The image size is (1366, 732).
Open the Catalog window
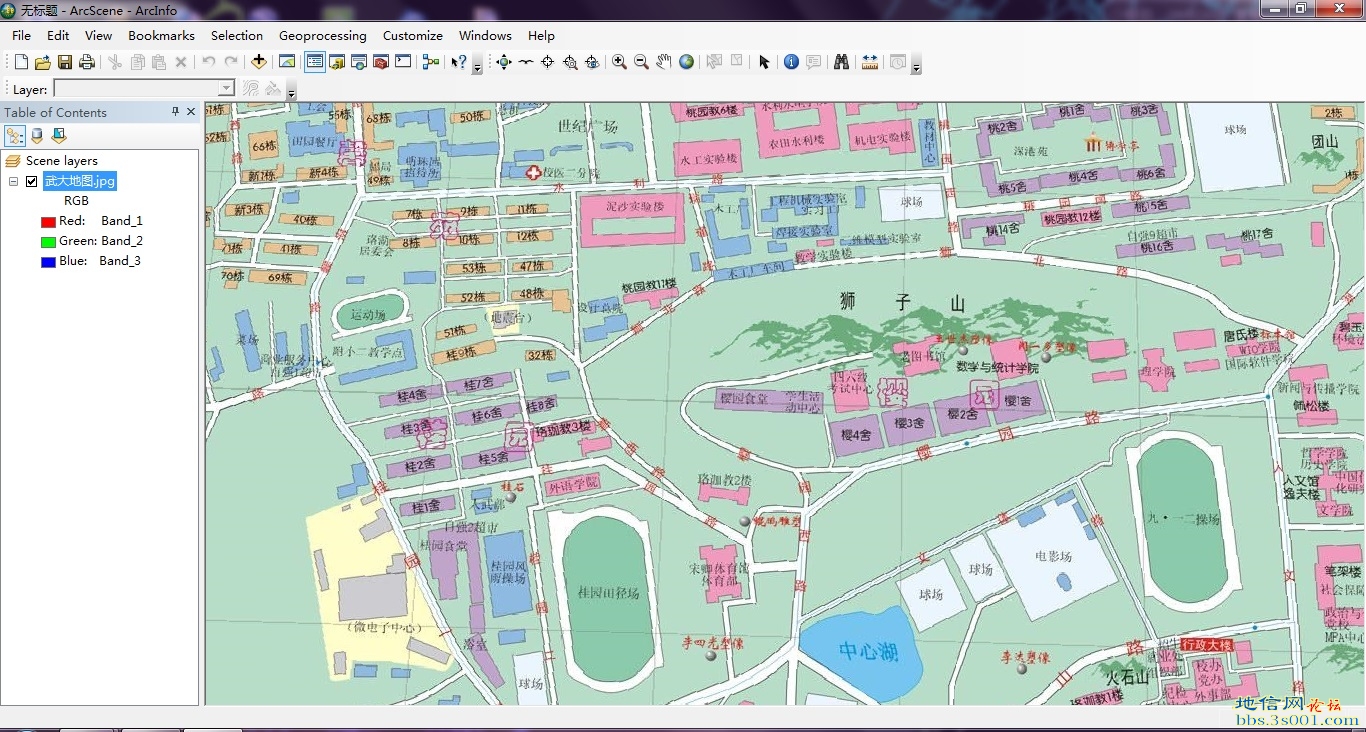337,62
